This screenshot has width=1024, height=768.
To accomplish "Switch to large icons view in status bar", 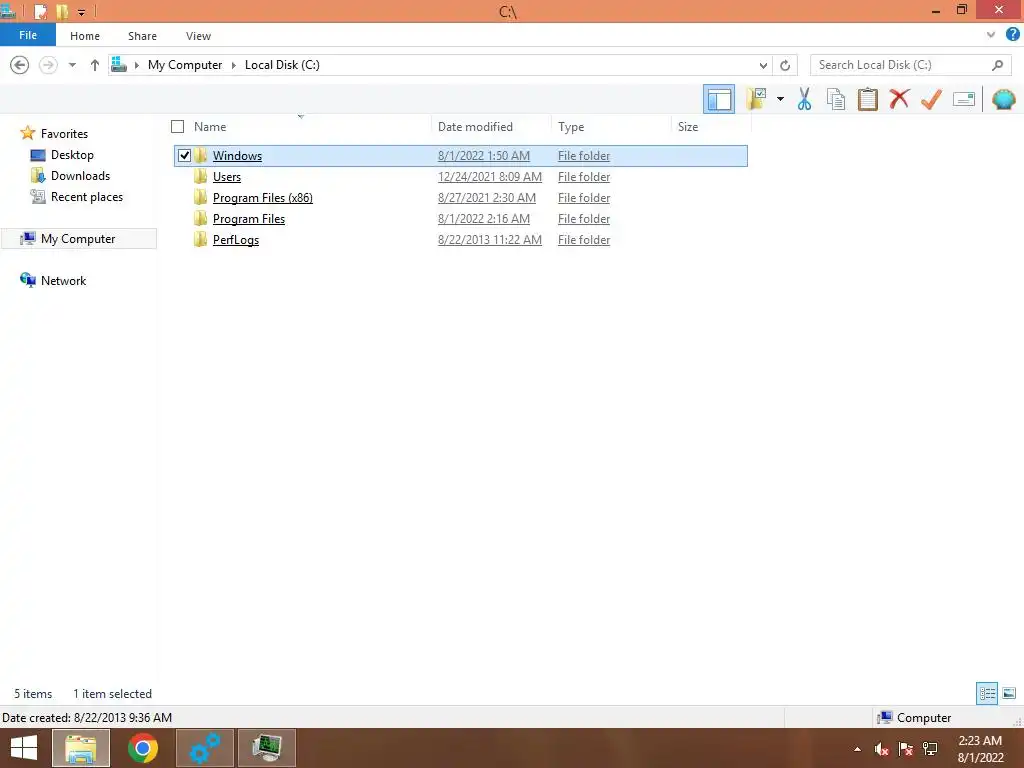I will click(1009, 693).
